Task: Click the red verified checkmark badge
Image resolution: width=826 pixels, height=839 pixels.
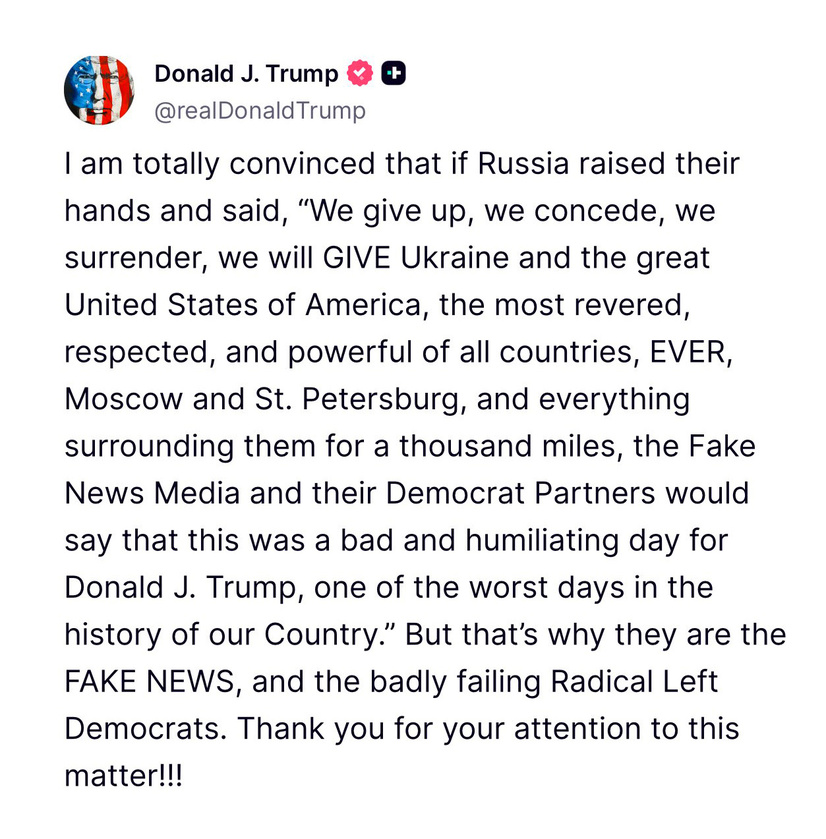Action: (360, 73)
